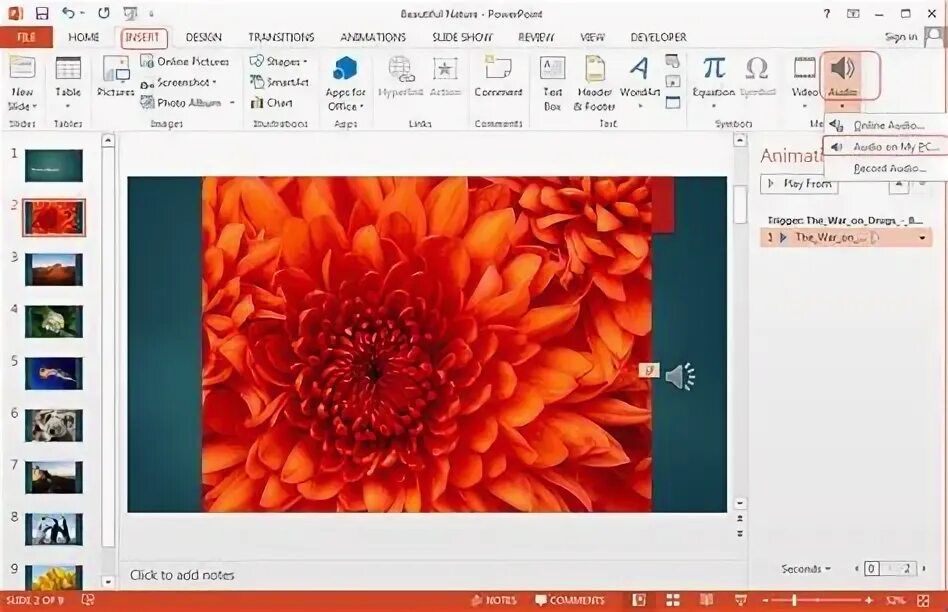Click the Action star icon

point(445,69)
